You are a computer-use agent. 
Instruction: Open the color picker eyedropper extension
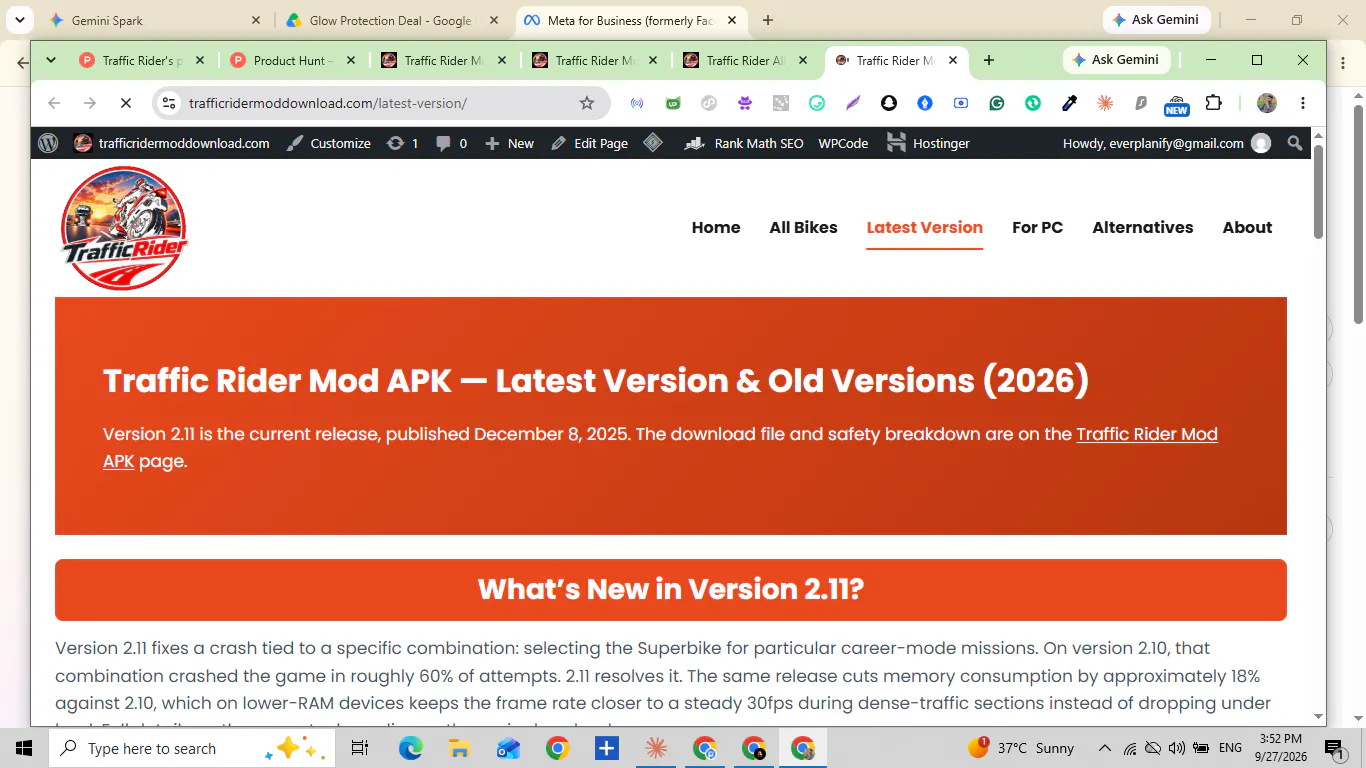pyautogui.click(x=1069, y=103)
